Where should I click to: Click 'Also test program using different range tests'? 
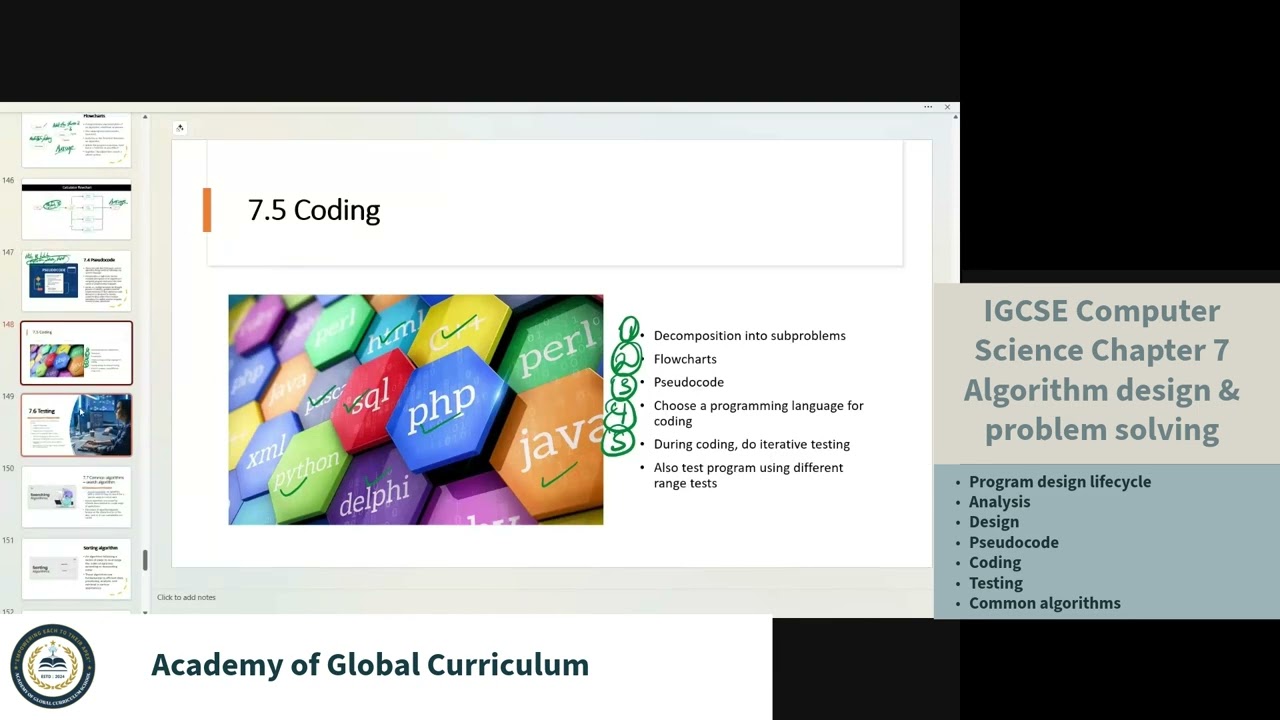(x=748, y=475)
